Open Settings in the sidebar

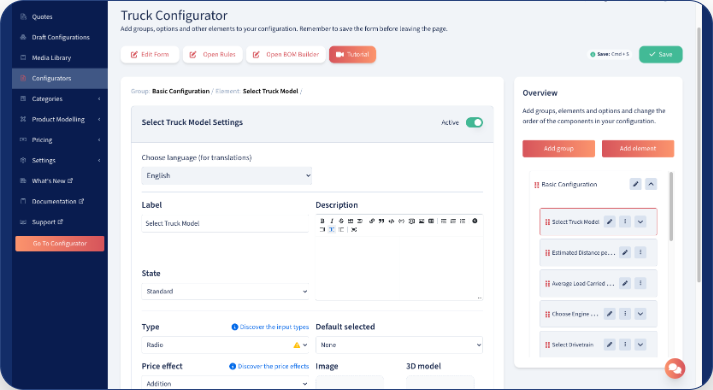coord(60,160)
